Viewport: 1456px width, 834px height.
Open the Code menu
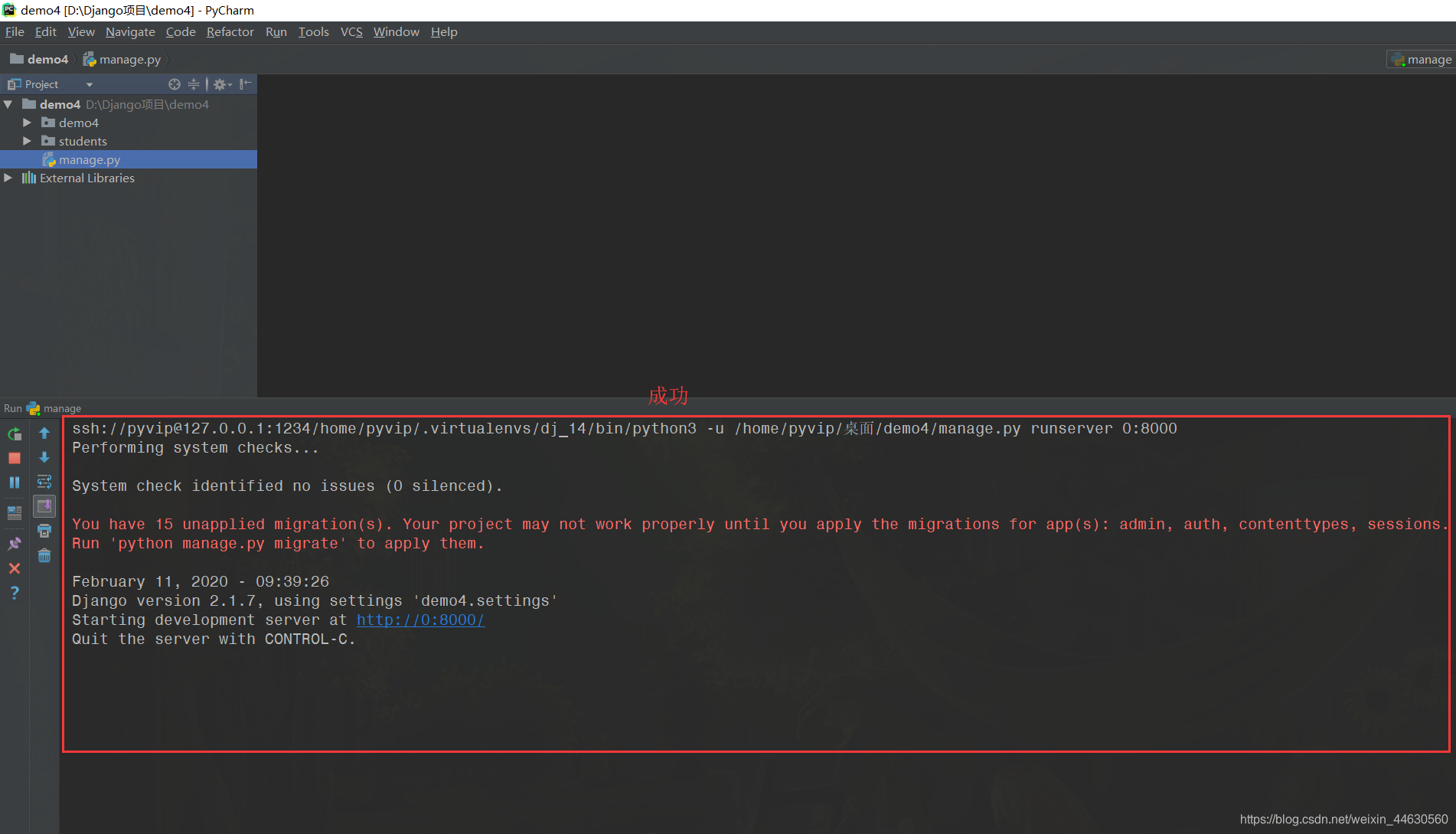[181, 31]
